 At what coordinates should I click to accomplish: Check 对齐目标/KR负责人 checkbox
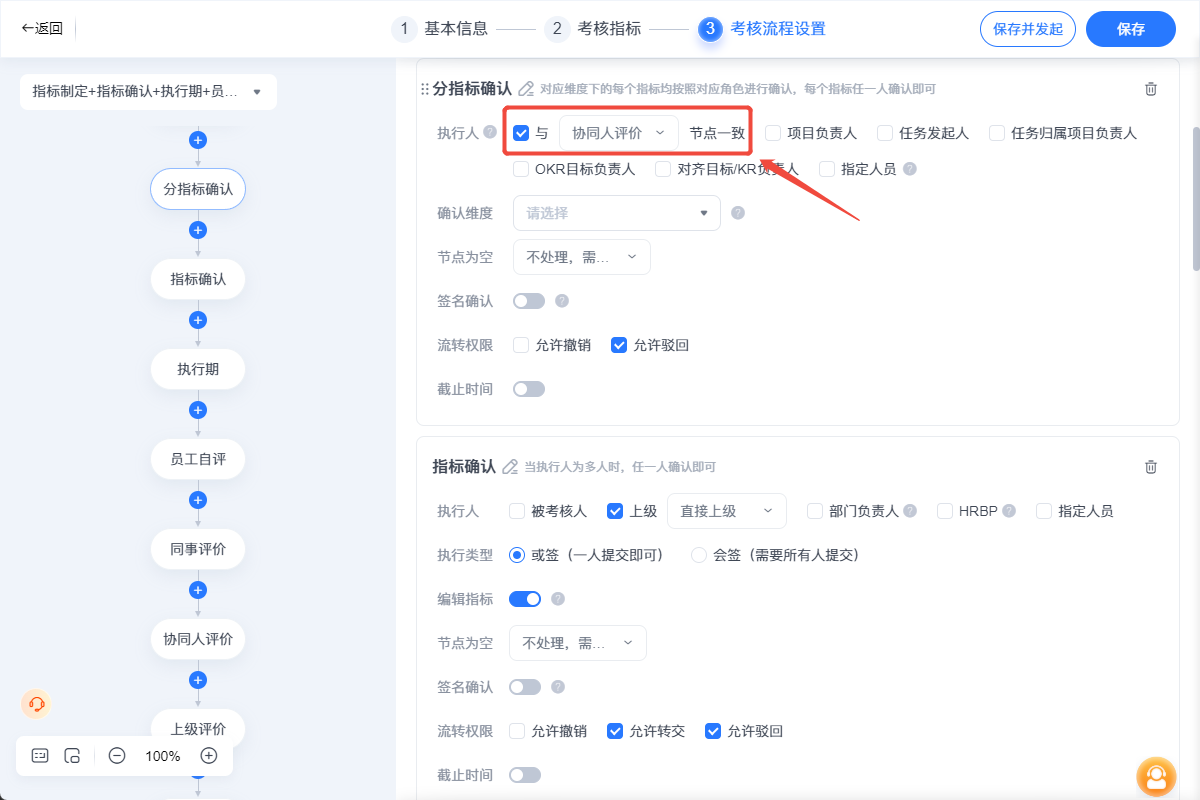[663, 169]
